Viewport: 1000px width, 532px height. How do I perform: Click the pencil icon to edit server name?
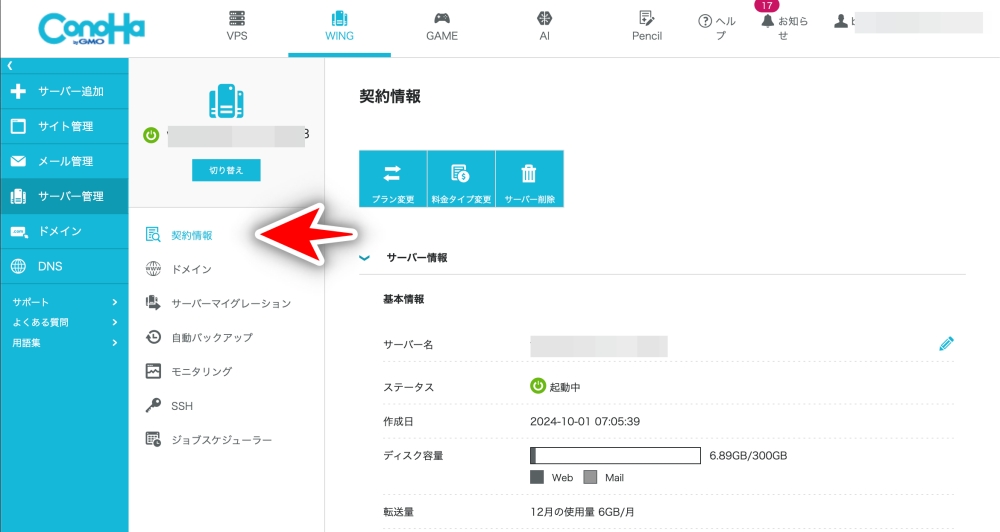946,344
